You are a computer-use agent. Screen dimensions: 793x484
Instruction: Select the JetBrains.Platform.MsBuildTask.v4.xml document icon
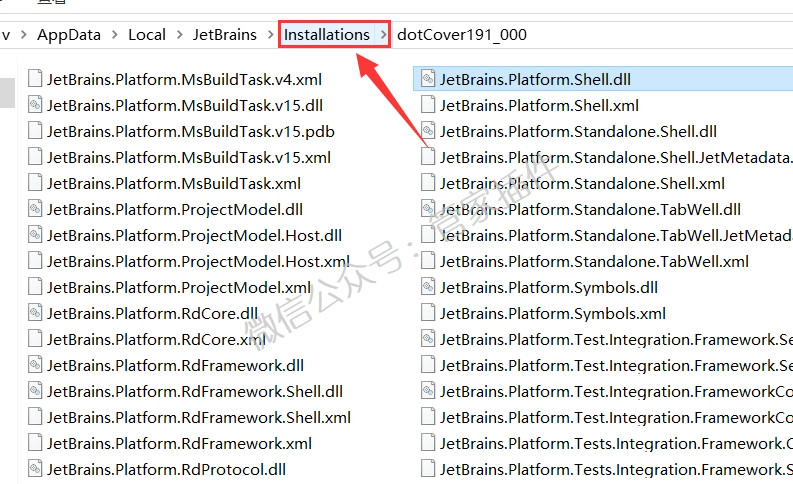(x=35, y=79)
